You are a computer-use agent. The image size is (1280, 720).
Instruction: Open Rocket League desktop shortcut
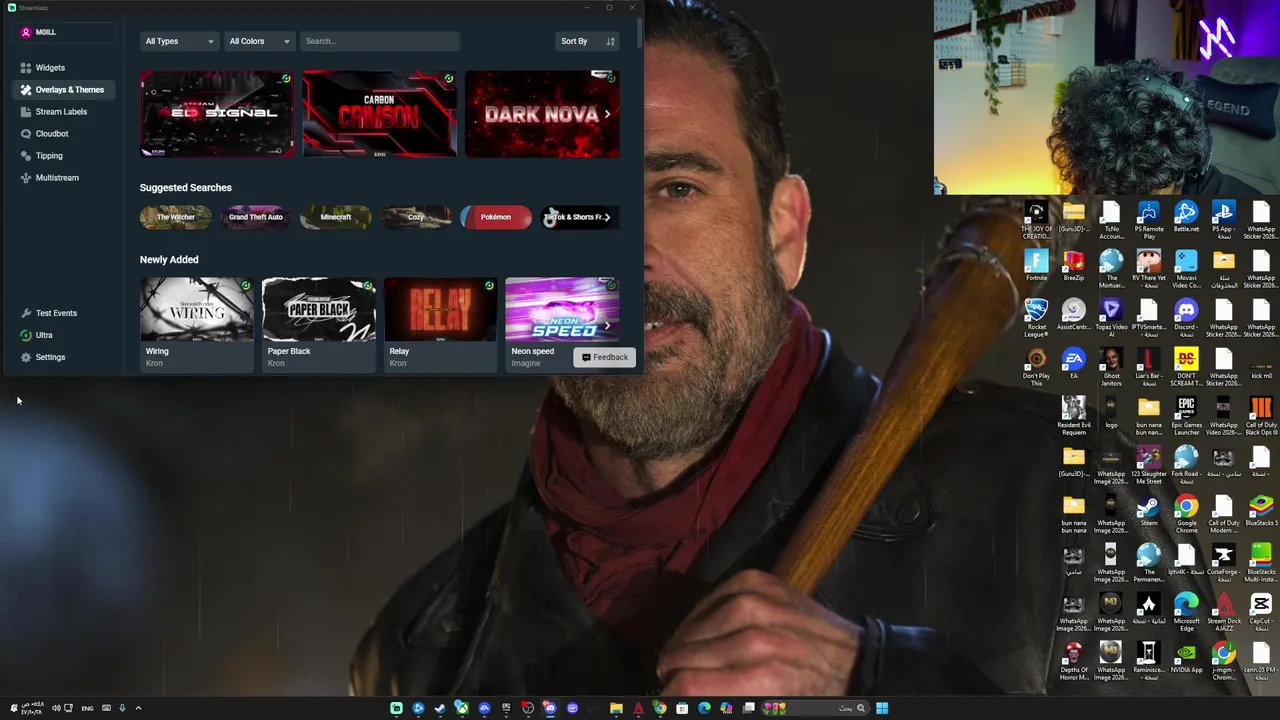(1036, 319)
